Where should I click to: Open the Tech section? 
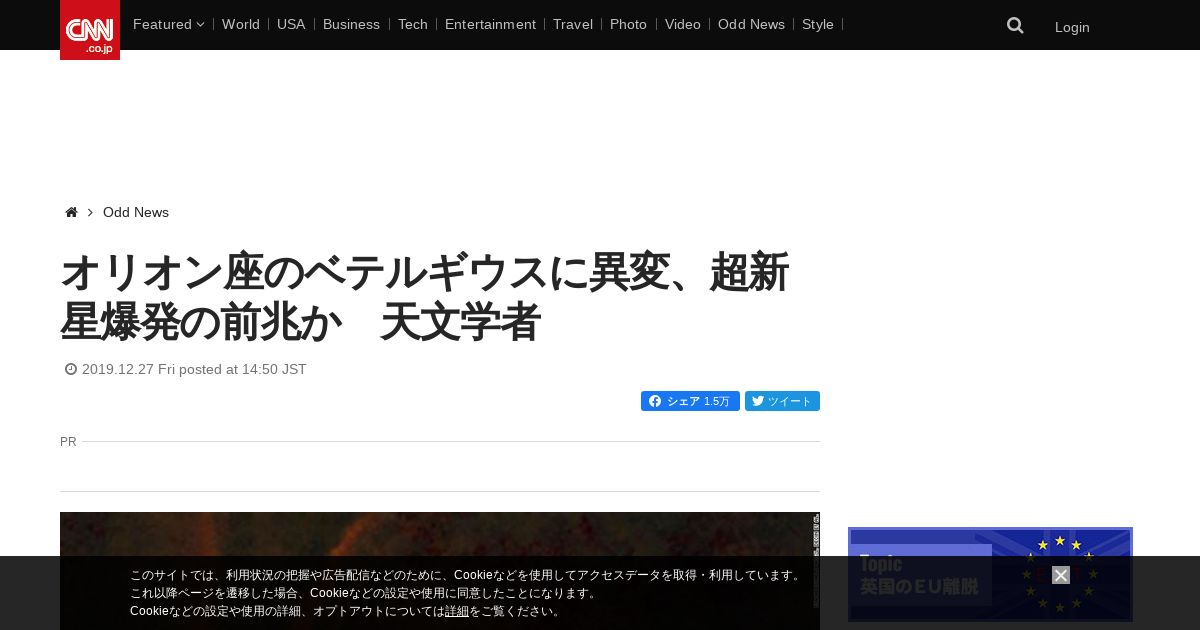[412, 24]
